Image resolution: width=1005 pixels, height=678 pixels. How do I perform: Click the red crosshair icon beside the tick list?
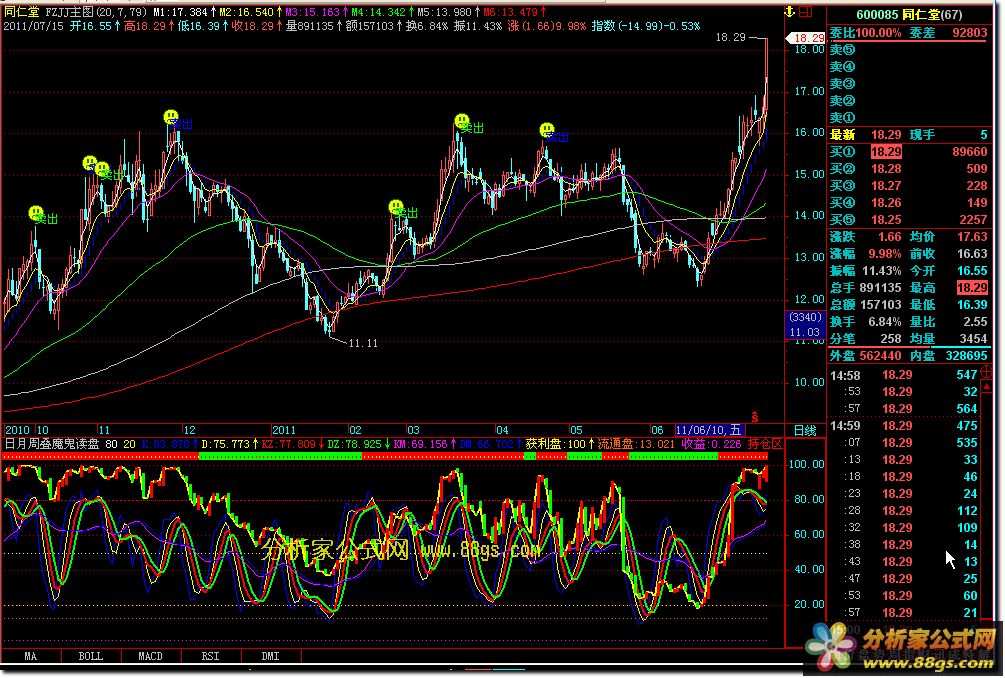(986, 371)
